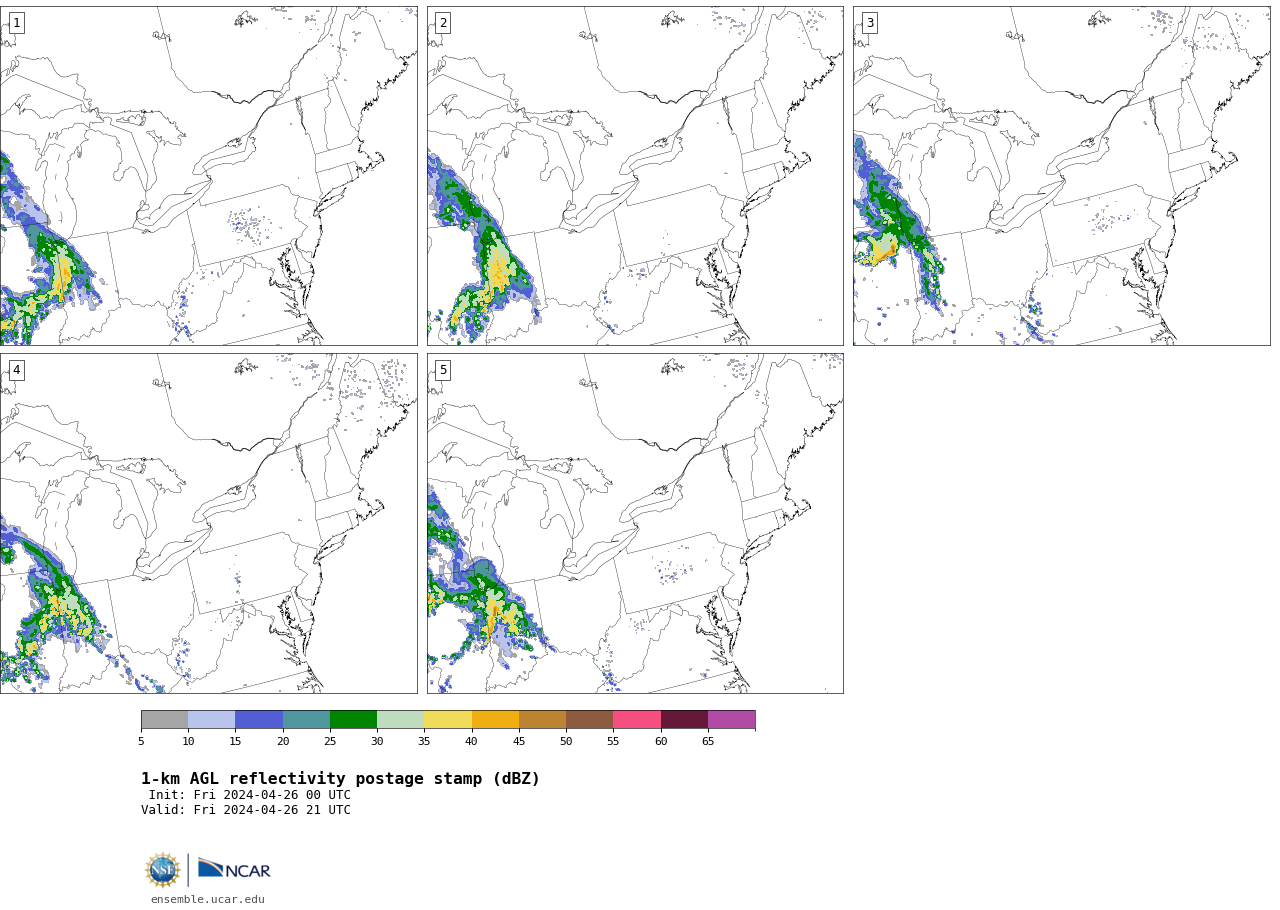Viewport: 1280px width, 910px height.
Task: Click the 'Init: Fri 2024-04-26 00 UTC' line
Action: pyautogui.click(x=250, y=795)
